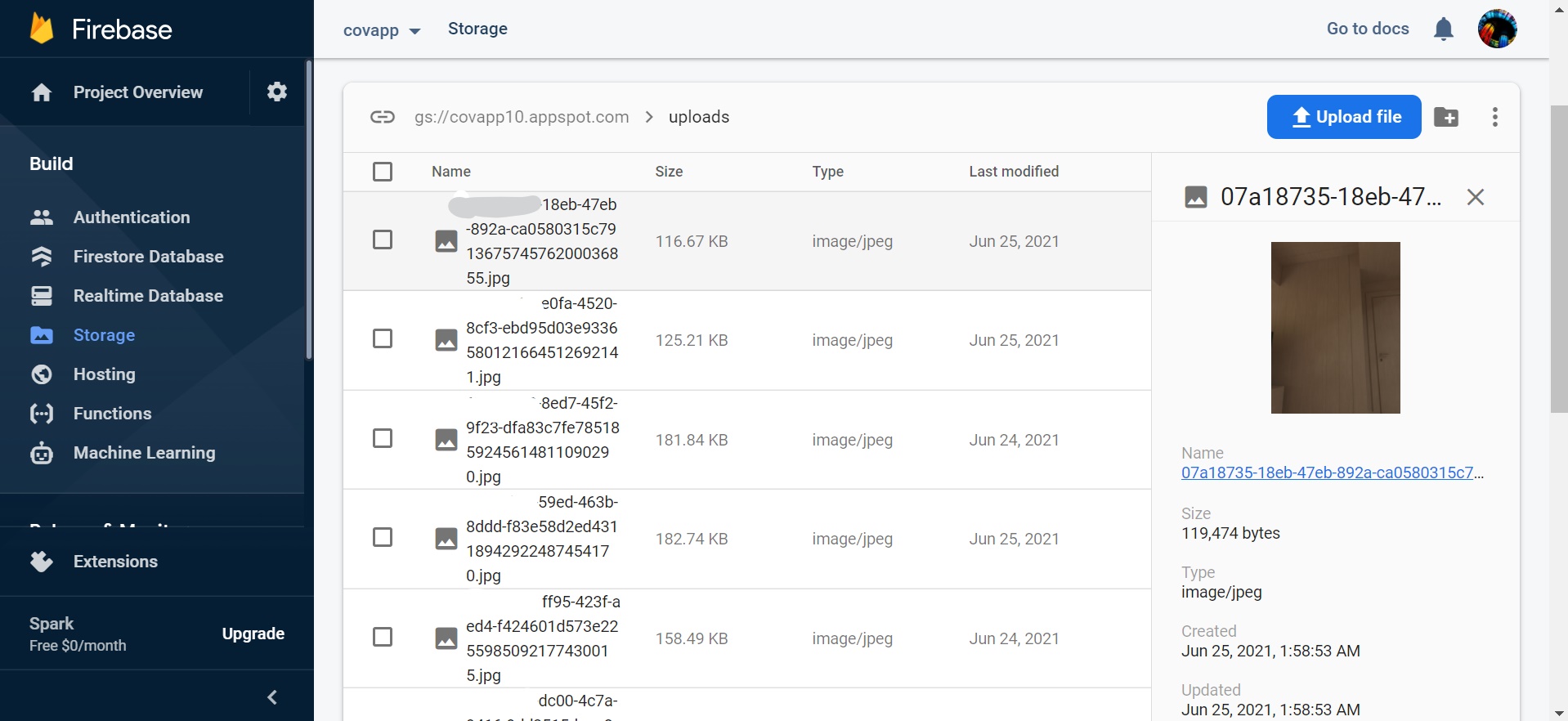Open the three-dot storage options menu
This screenshot has height=721, width=1568.
[x=1494, y=117]
